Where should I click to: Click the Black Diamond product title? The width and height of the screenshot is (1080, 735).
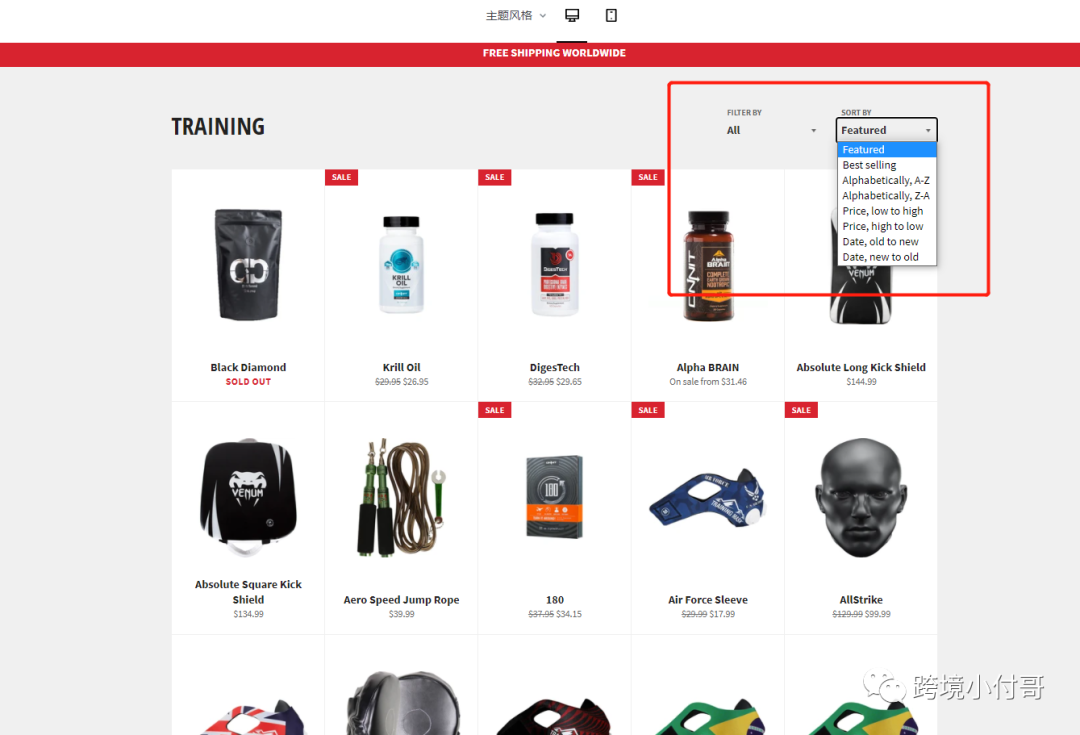pyautogui.click(x=248, y=367)
